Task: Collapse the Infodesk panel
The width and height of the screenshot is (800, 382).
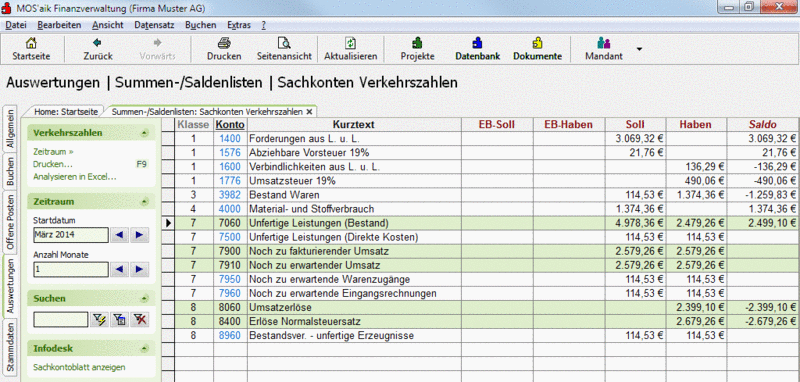Action: 145,348
